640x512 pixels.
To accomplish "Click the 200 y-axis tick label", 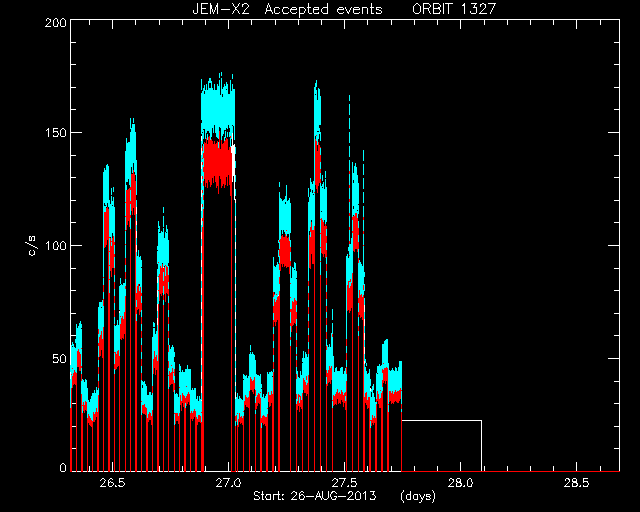I will click(x=56, y=23).
